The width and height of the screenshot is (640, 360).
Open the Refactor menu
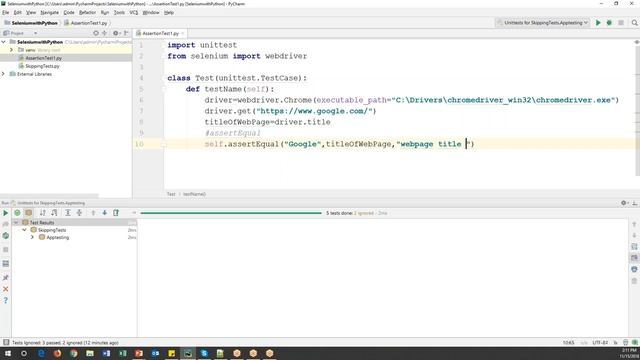[x=87, y=13]
